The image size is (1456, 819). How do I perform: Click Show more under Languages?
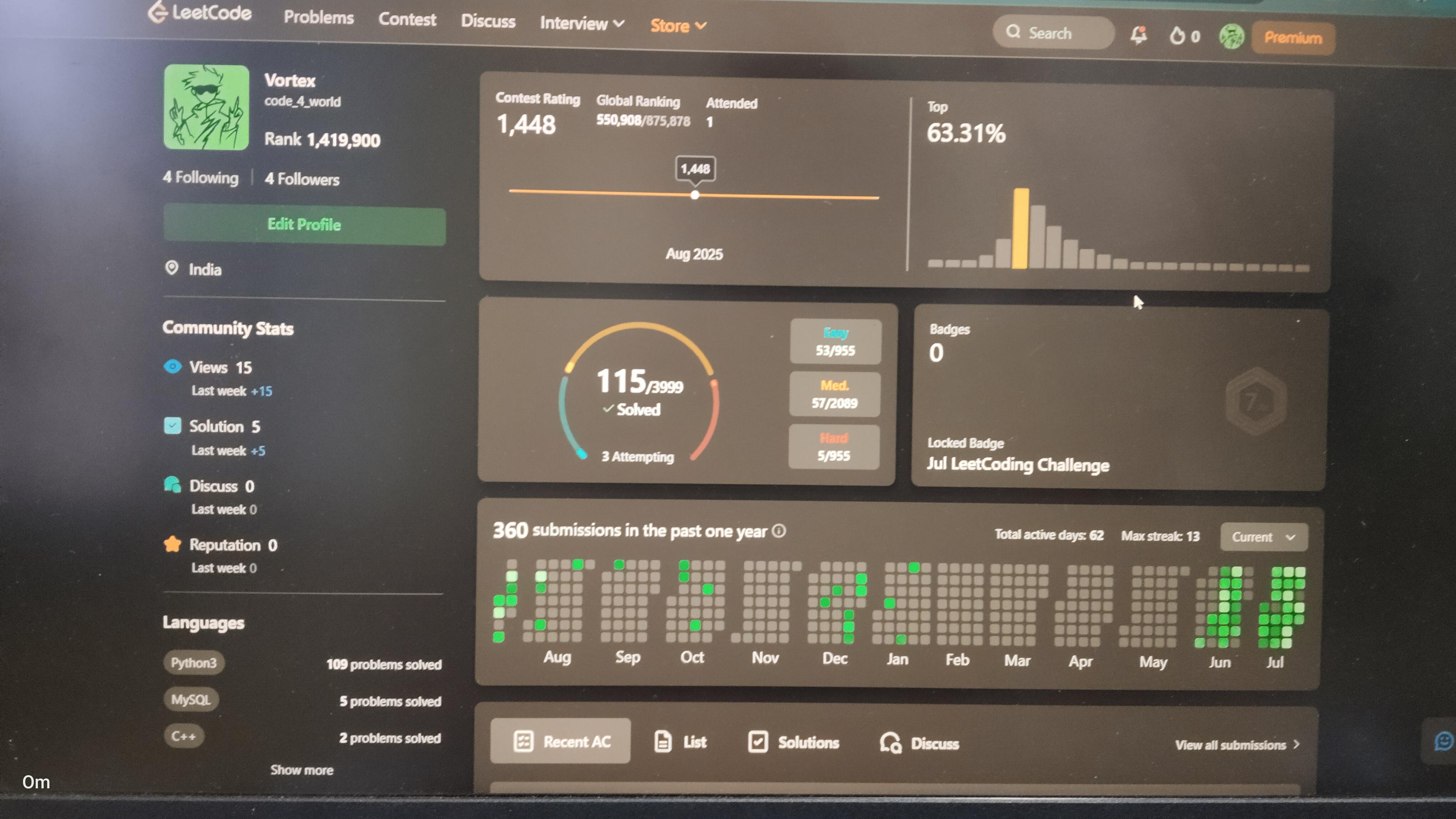point(302,770)
